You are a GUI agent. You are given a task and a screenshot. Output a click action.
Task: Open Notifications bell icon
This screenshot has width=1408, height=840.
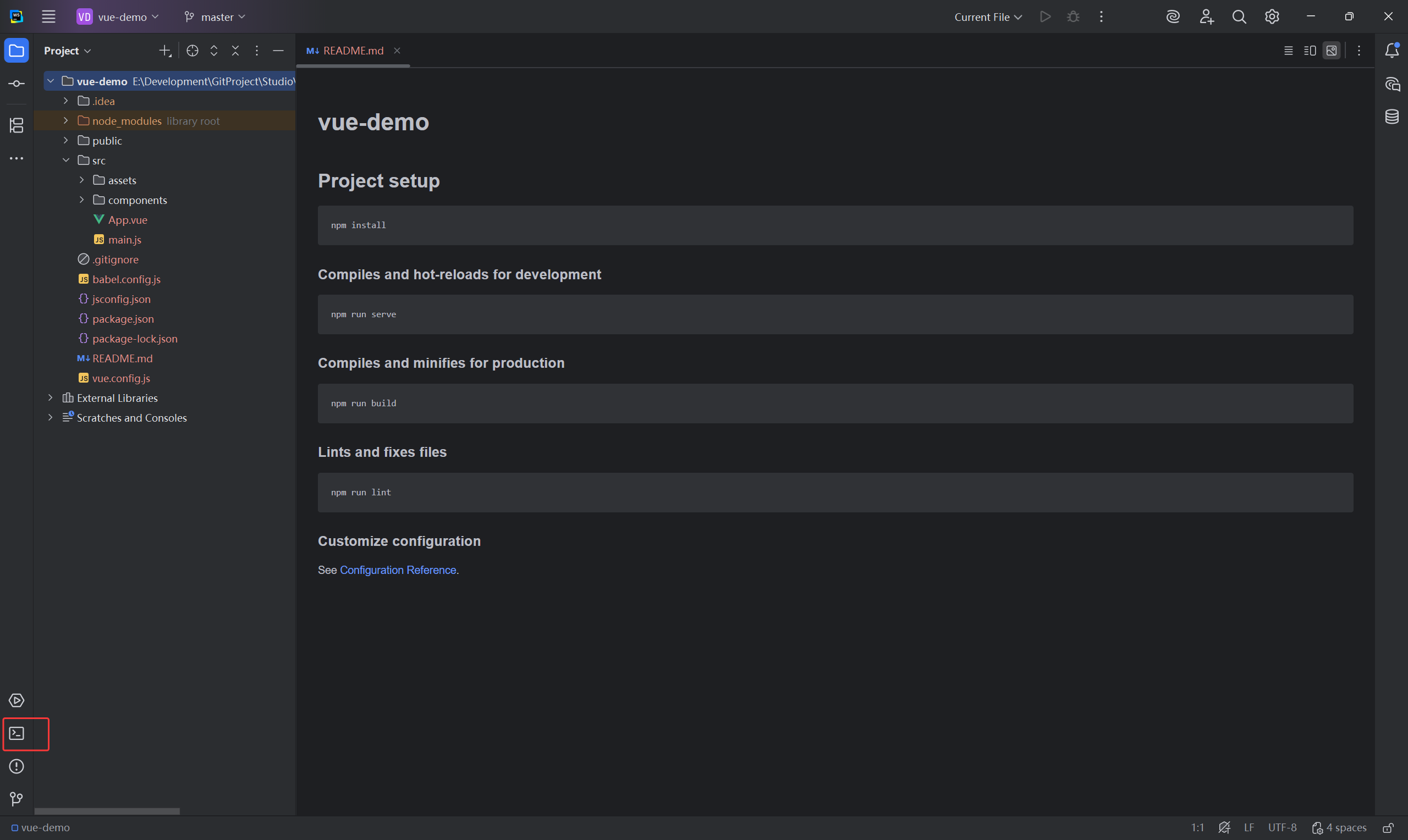(1391, 51)
